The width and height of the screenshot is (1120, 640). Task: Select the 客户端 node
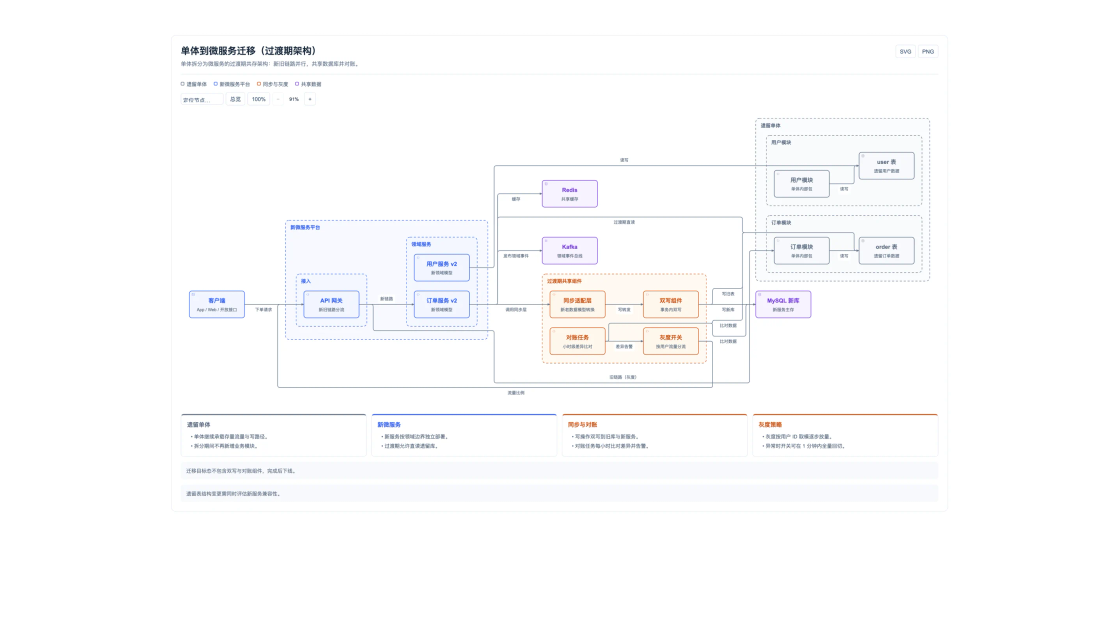click(216, 304)
